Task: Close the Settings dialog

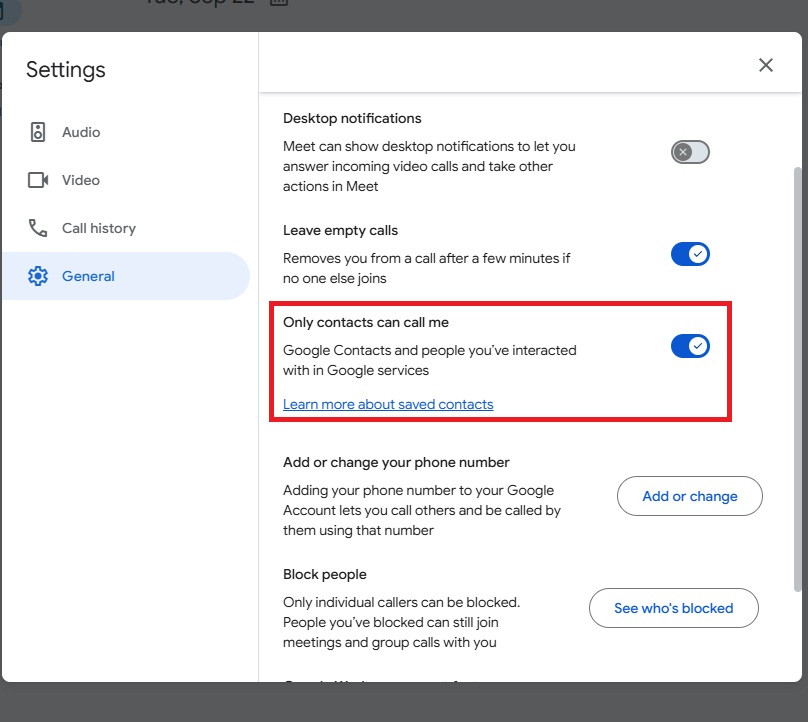Action: 766,65
